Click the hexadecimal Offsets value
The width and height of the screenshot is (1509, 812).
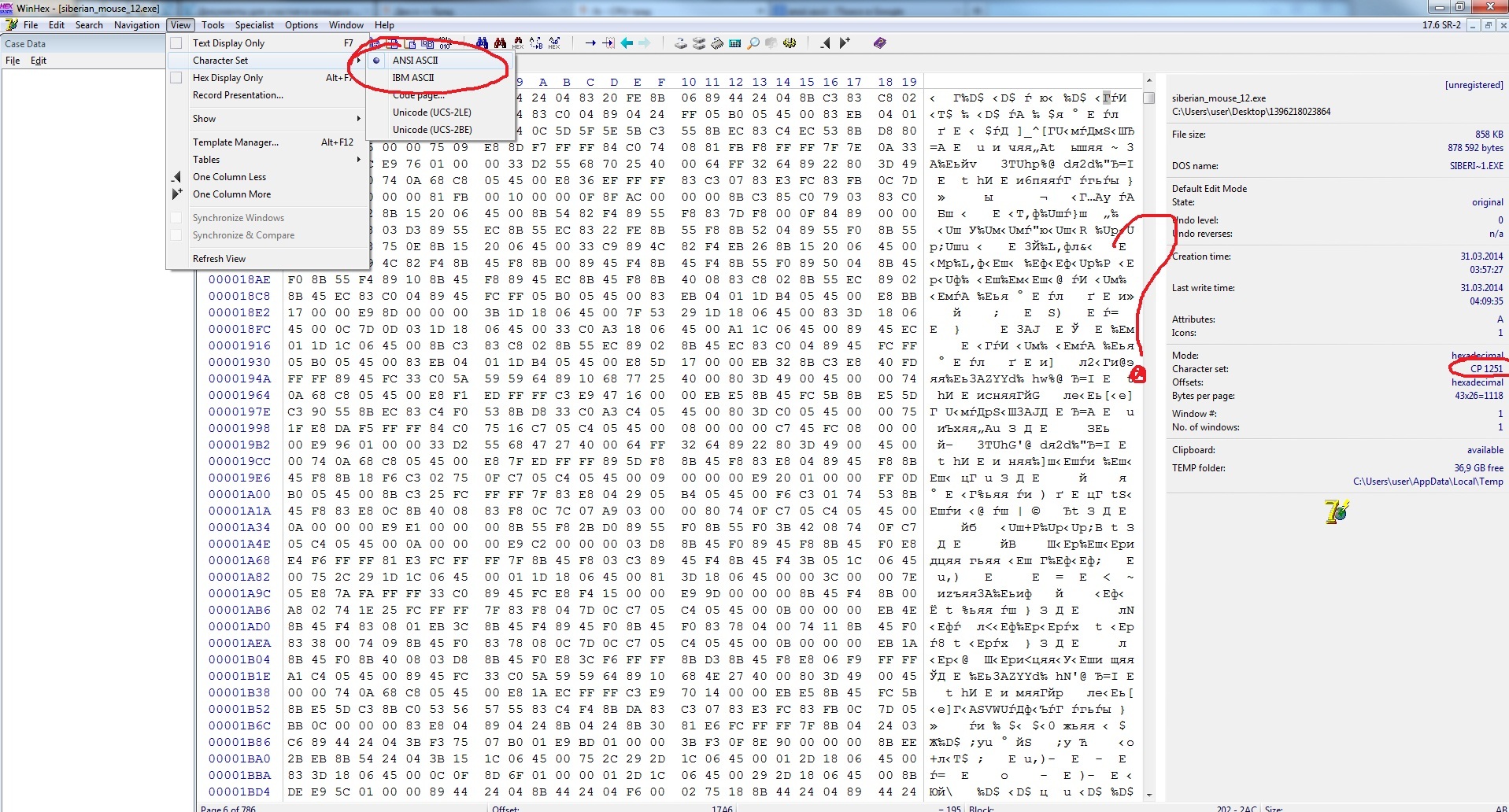1477,382
